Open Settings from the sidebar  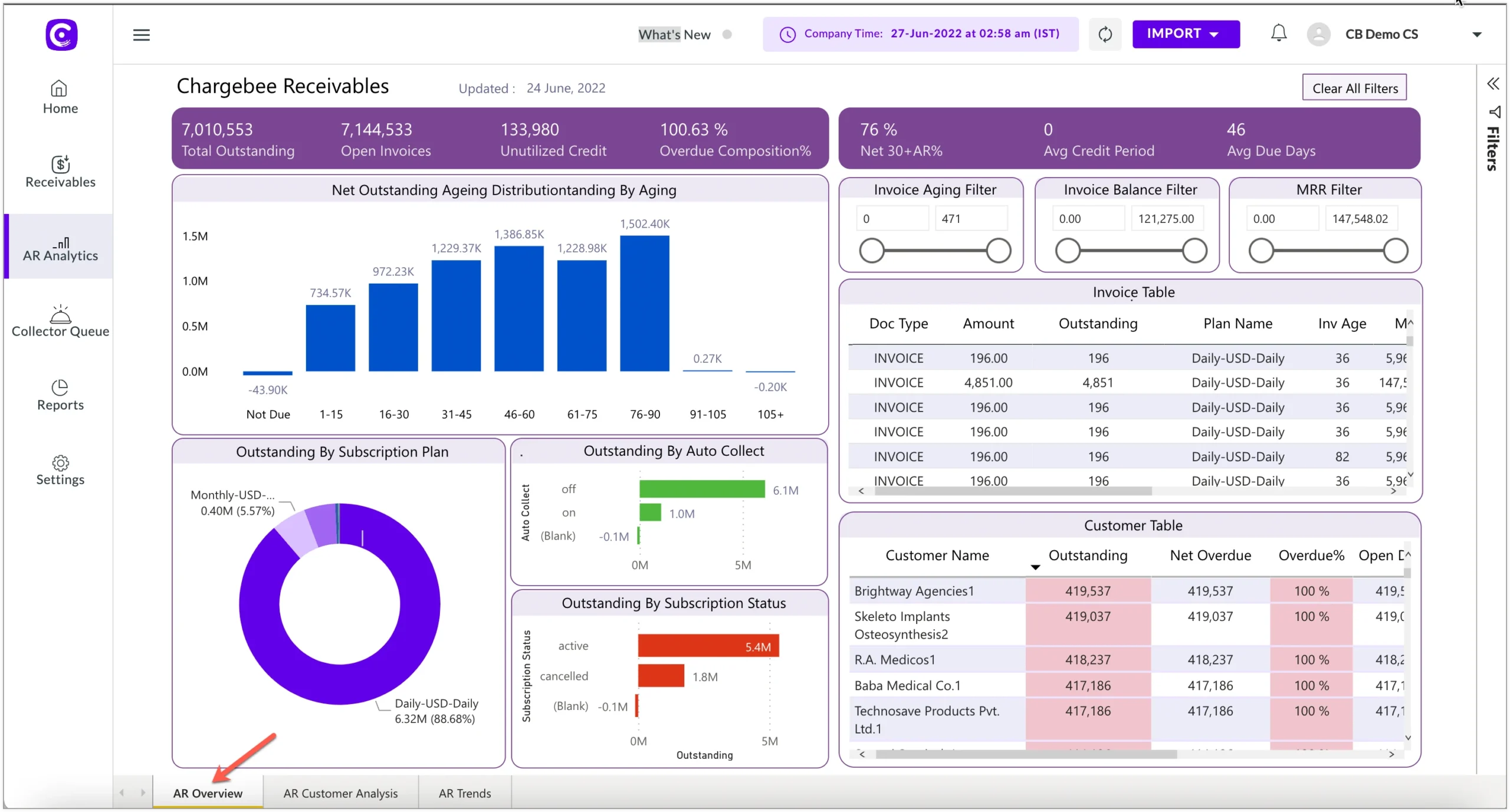coord(60,470)
